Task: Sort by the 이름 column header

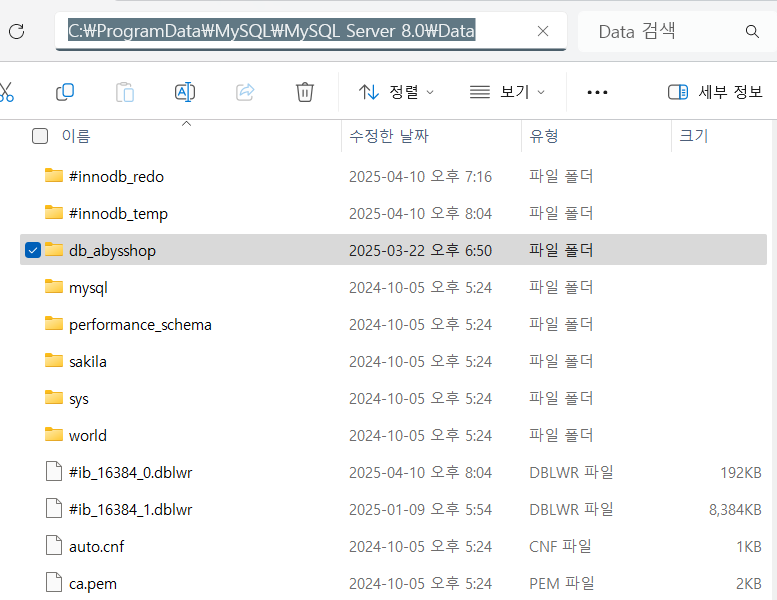Action: (76, 136)
